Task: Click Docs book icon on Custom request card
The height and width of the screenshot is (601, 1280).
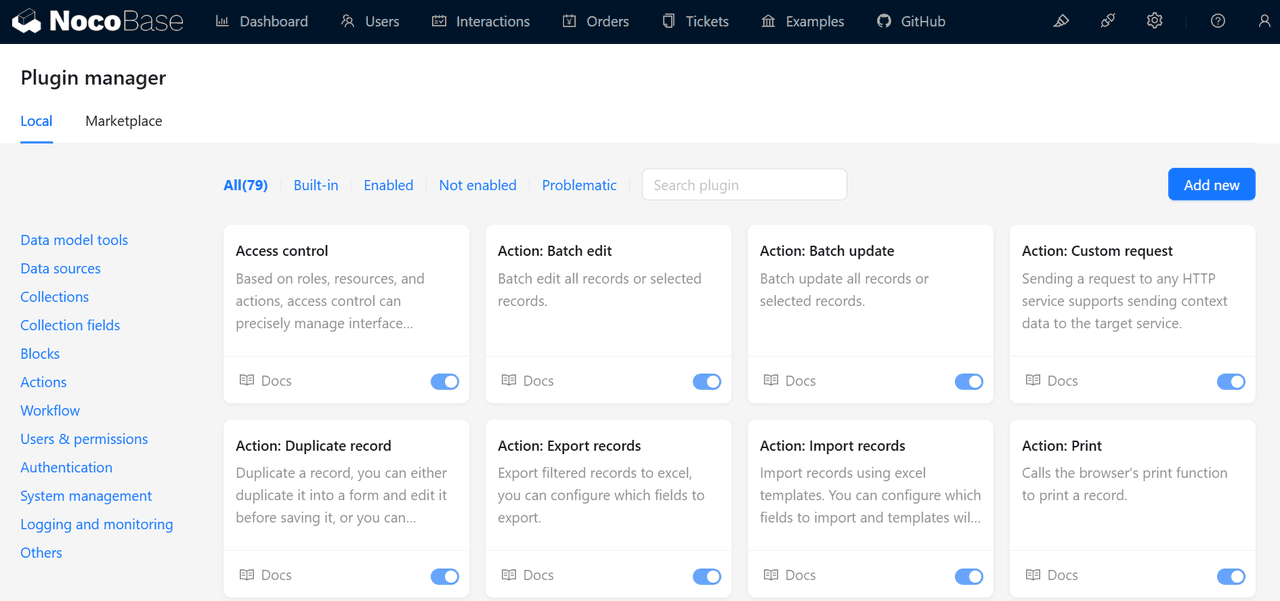Action: coord(1033,380)
